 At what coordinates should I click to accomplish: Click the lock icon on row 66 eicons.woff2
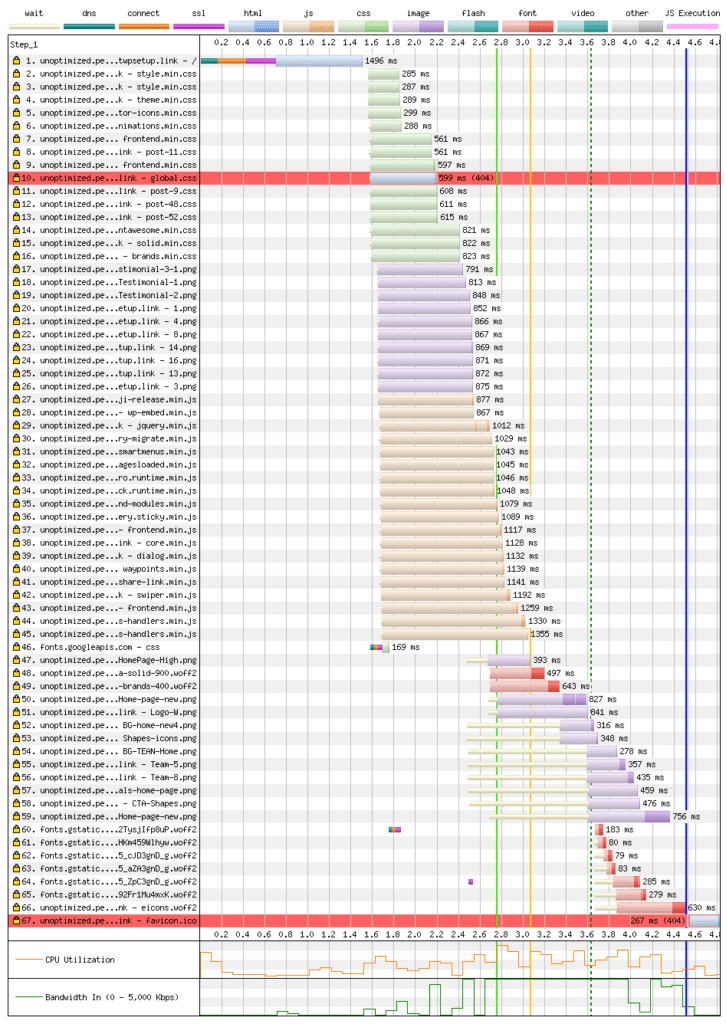point(16,907)
